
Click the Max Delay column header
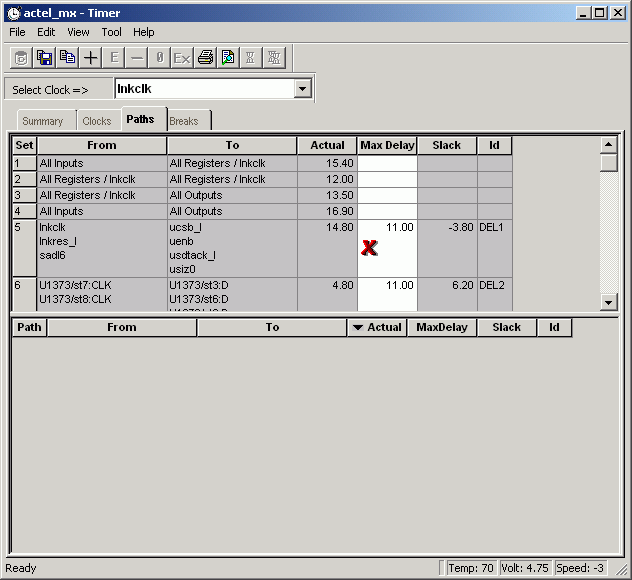tap(387, 145)
